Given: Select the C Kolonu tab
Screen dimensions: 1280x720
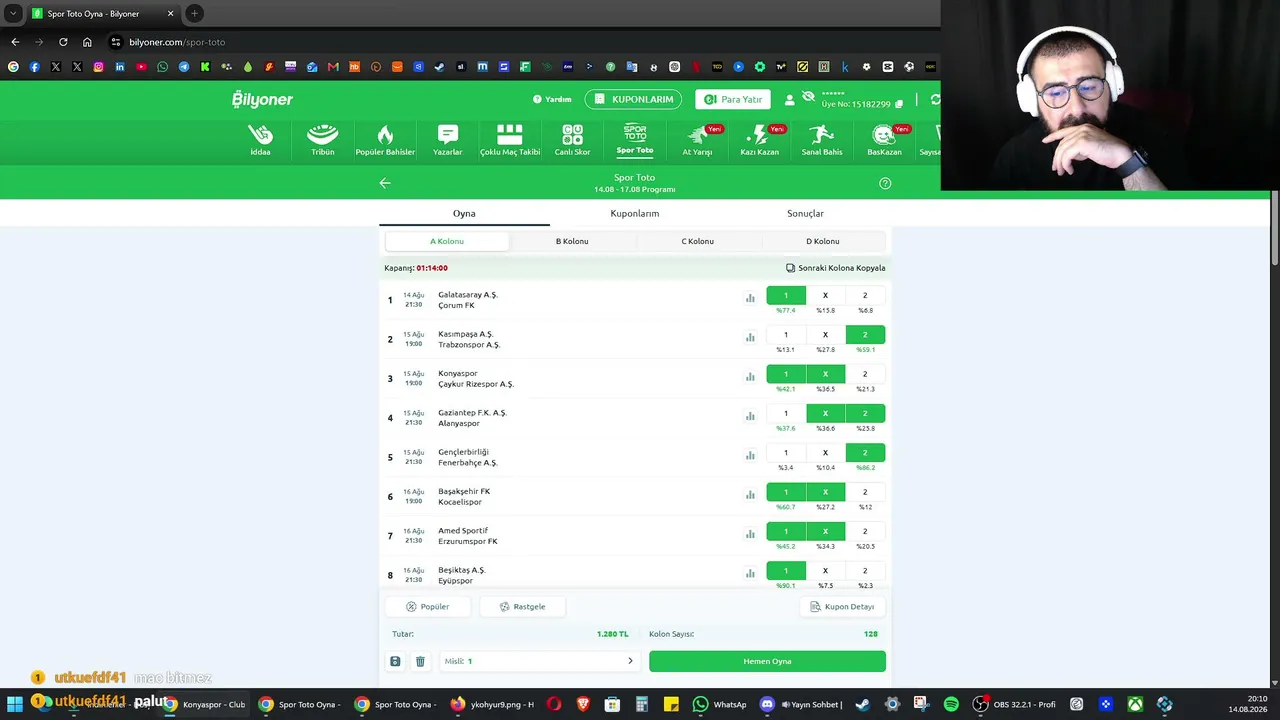Looking at the screenshot, I should pyautogui.click(x=697, y=241).
